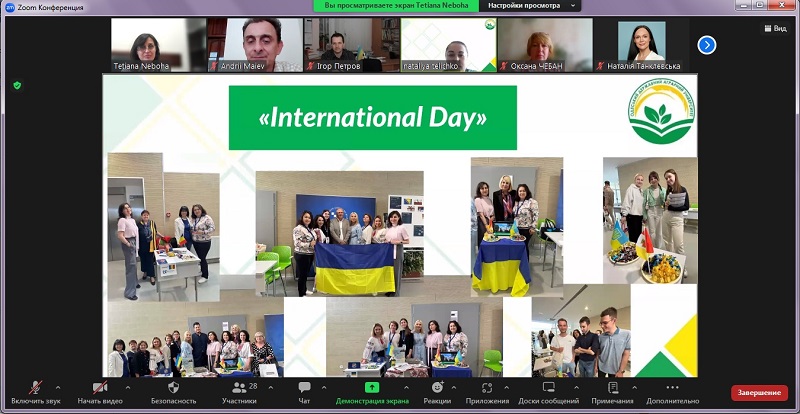Expand audio options arrow beside Включить звук
800x414 pixels.
pyautogui.click(x=58, y=387)
